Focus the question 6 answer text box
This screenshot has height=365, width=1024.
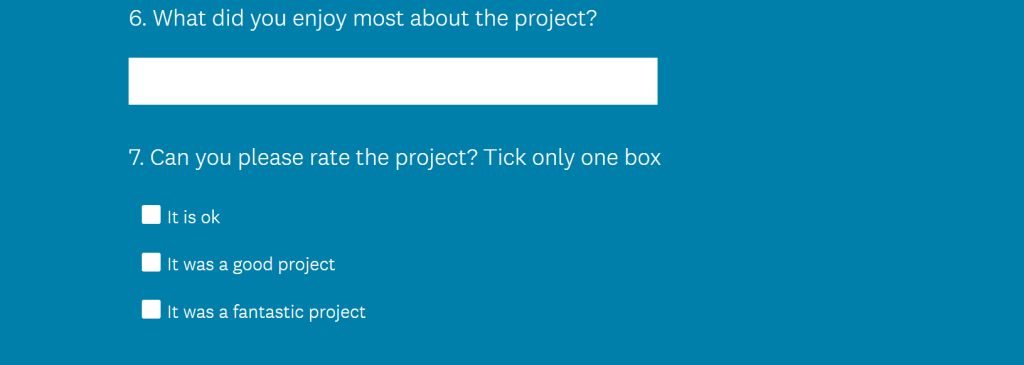point(392,81)
